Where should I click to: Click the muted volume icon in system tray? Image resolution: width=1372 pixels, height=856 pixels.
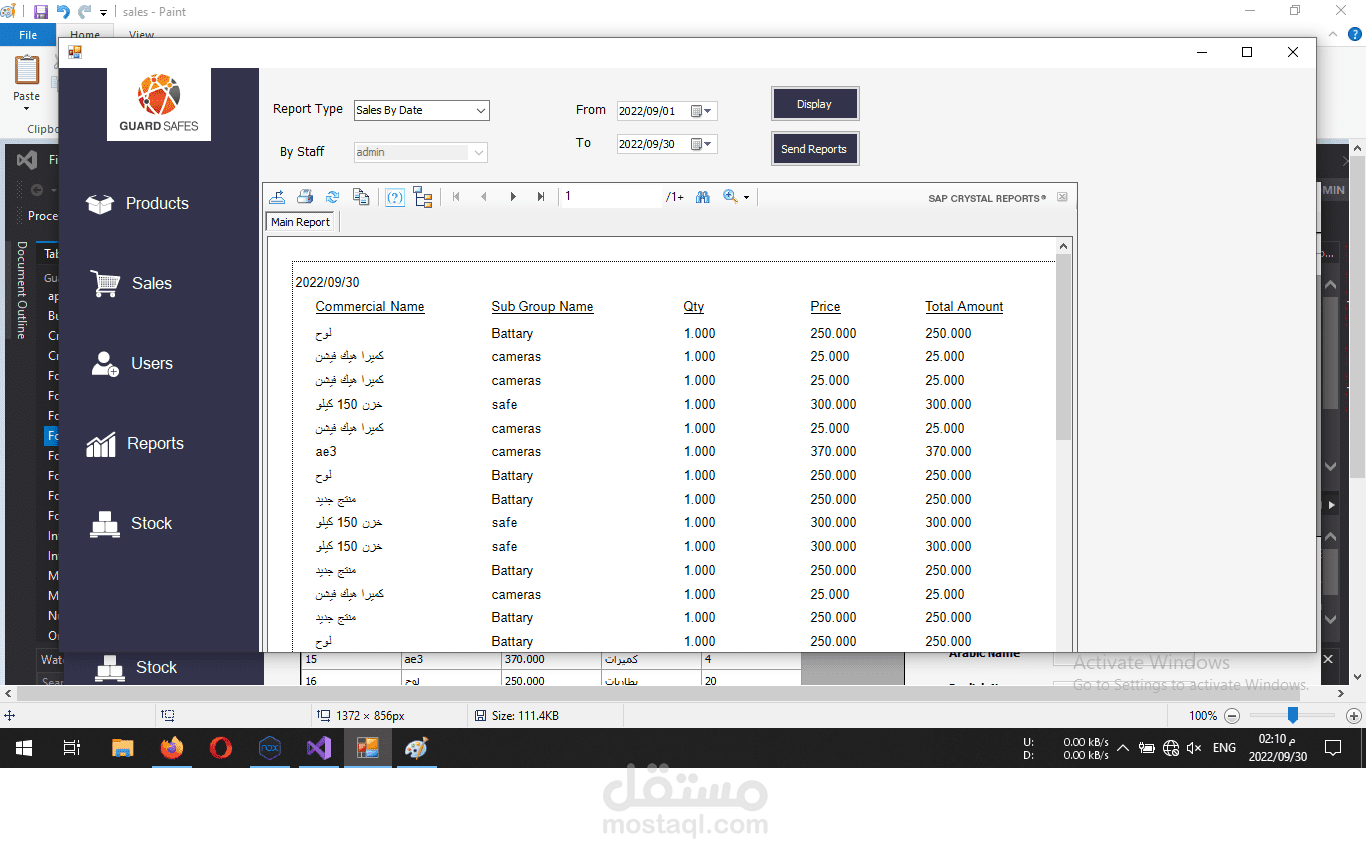click(1195, 748)
